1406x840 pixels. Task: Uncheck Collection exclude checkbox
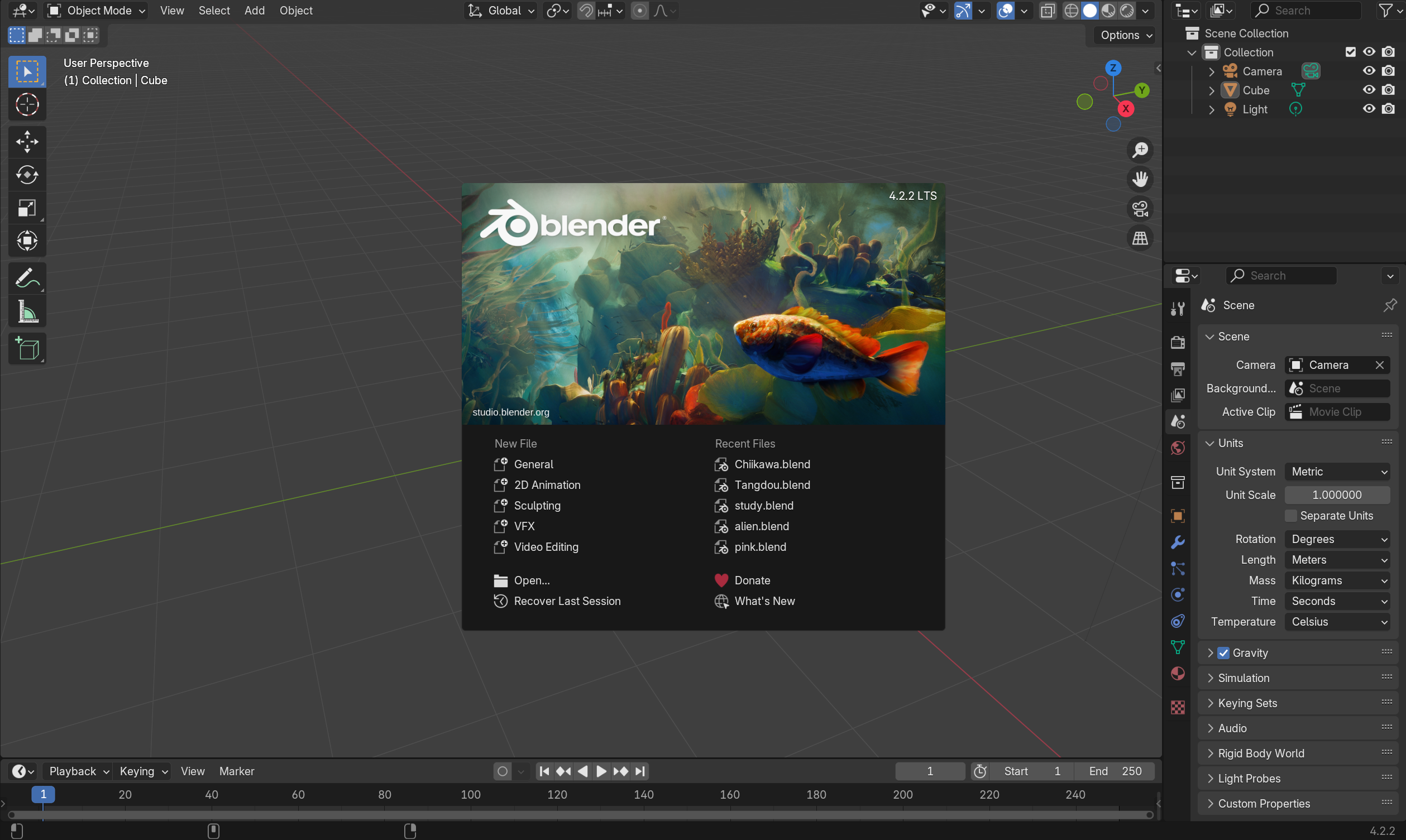tap(1351, 52)
